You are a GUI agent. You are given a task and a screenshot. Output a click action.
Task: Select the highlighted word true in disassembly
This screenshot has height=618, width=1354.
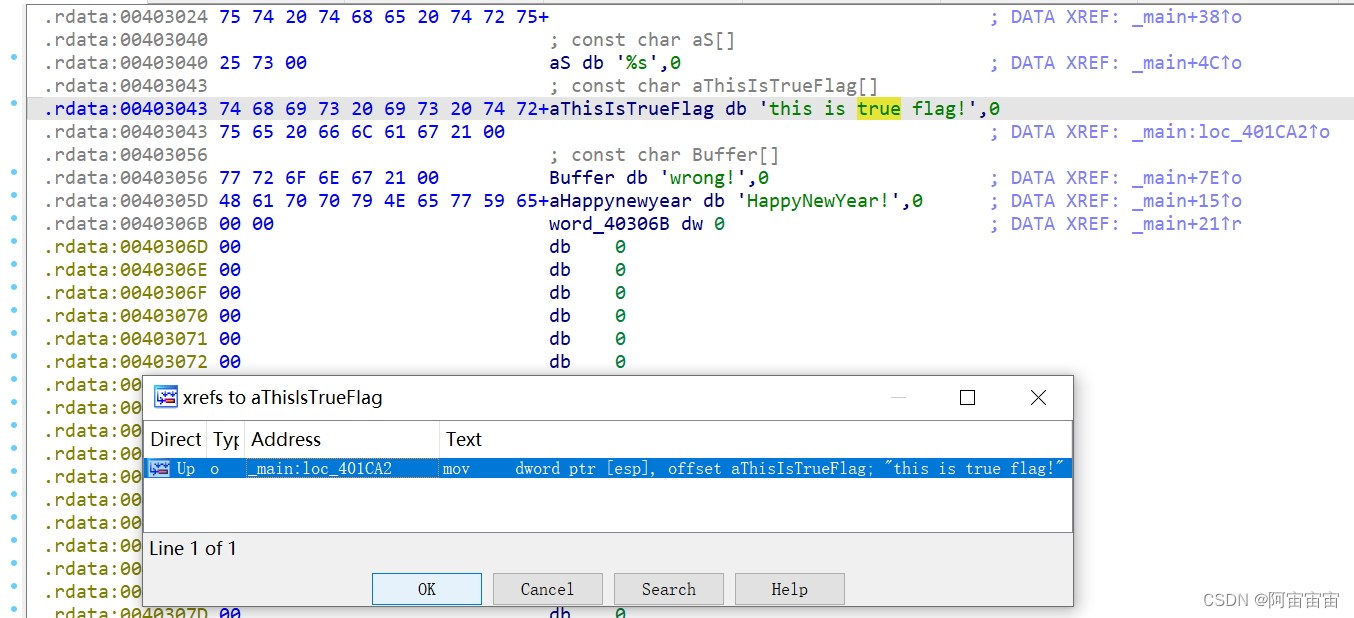879,108
